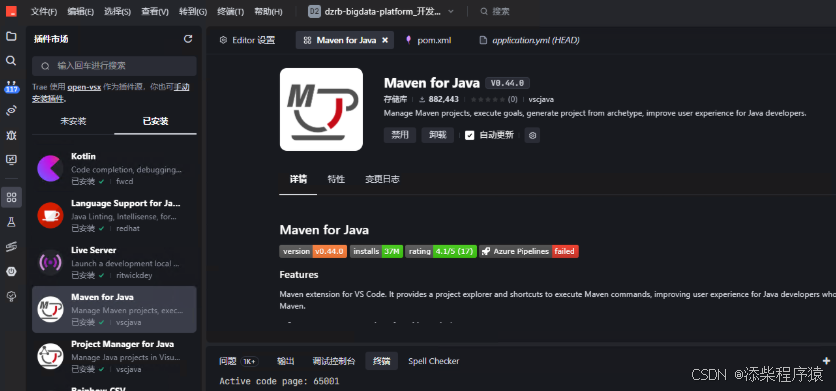Image resolution: width=836 pixels, height=391 pixels.
Task: Select the 未安装 tab
Action: point(73,121)
